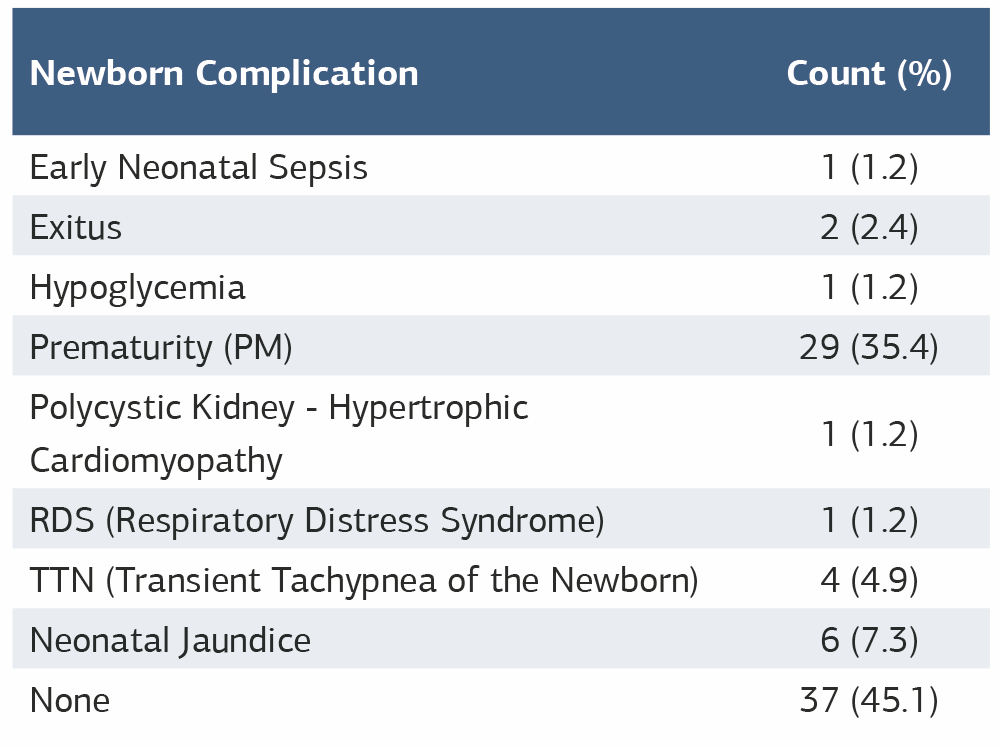Select the None row label
Image resolution: width=1000 pixels, height=748 pixels.
(x=70, y=700)
